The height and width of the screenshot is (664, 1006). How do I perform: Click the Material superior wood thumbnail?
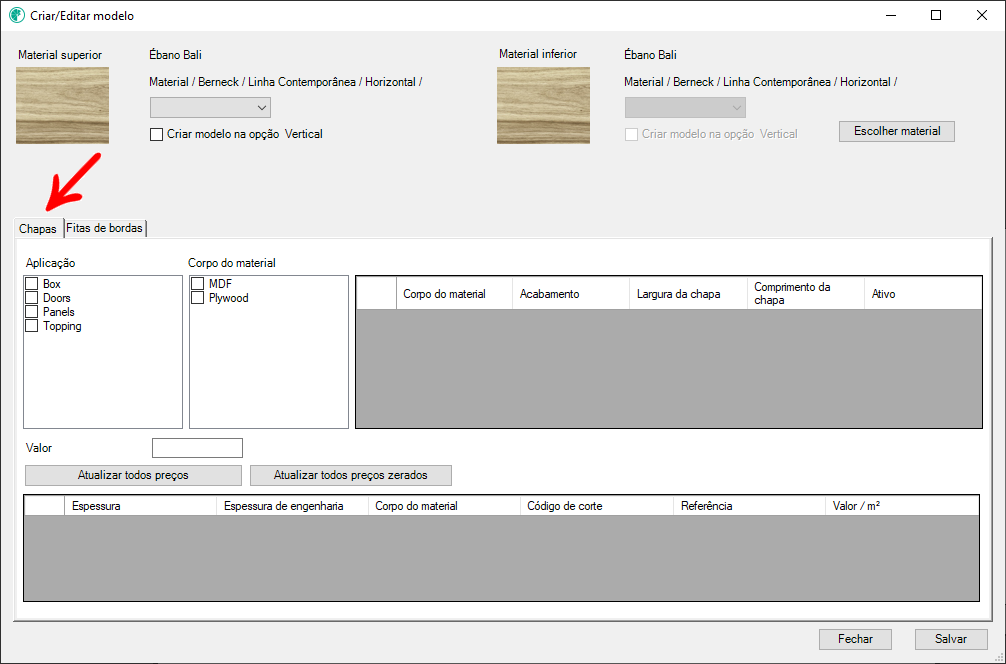click(62, 105)
